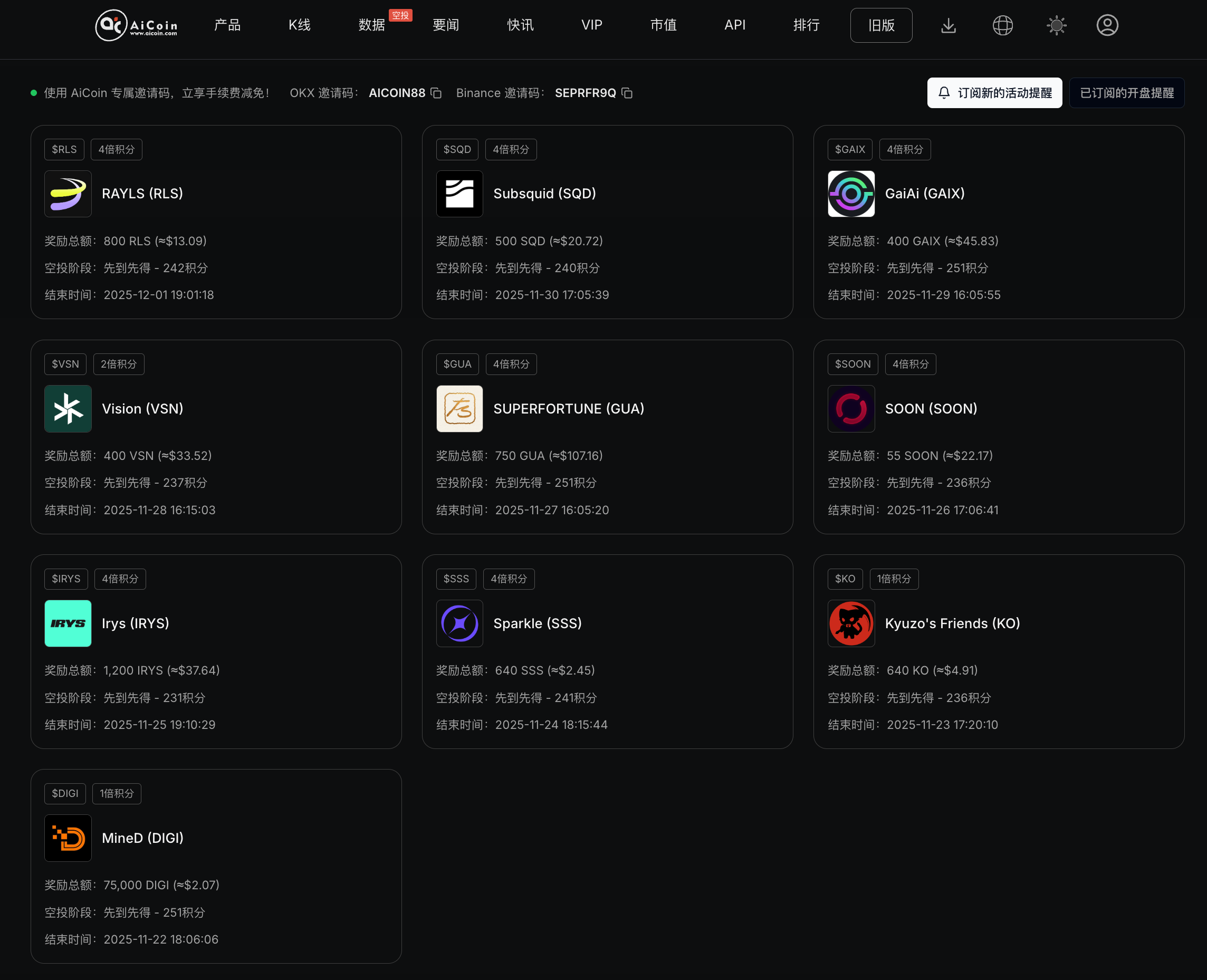Click the 4倍积分 badge on the Irys card
The height and width of the screenshot is (980, 1207).
pos(120,579)
